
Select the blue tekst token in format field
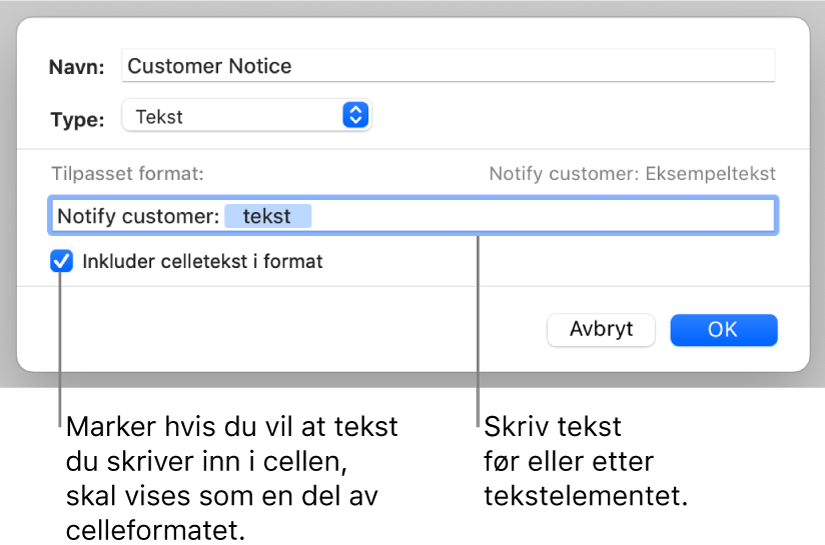[268, 216]
